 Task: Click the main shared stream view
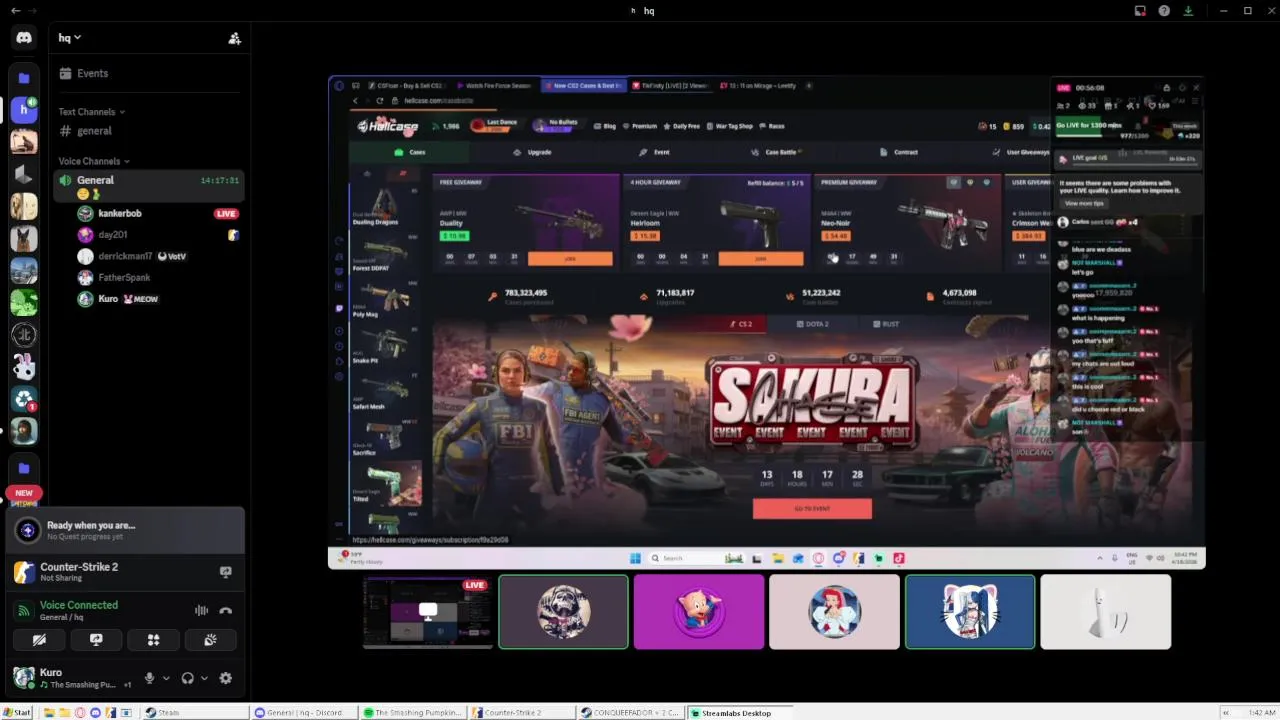point(767,322)
